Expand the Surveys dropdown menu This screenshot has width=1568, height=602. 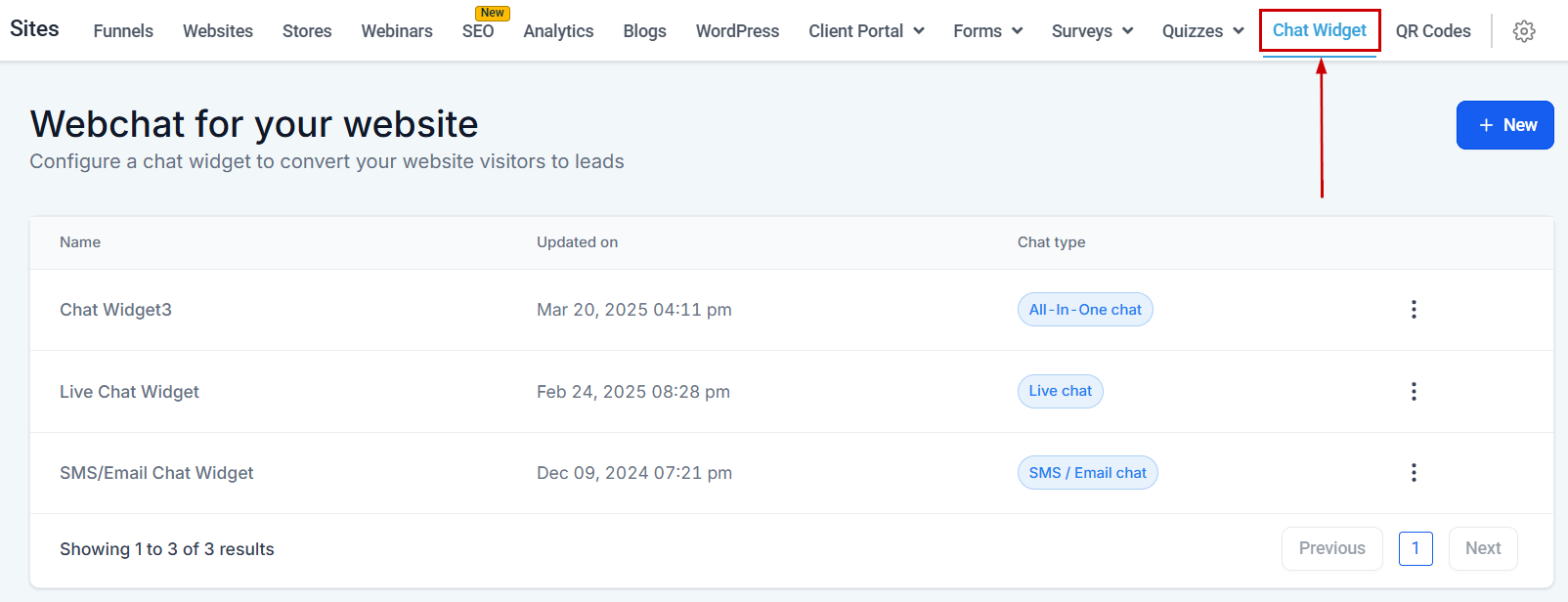click(x=1092, y=31)
